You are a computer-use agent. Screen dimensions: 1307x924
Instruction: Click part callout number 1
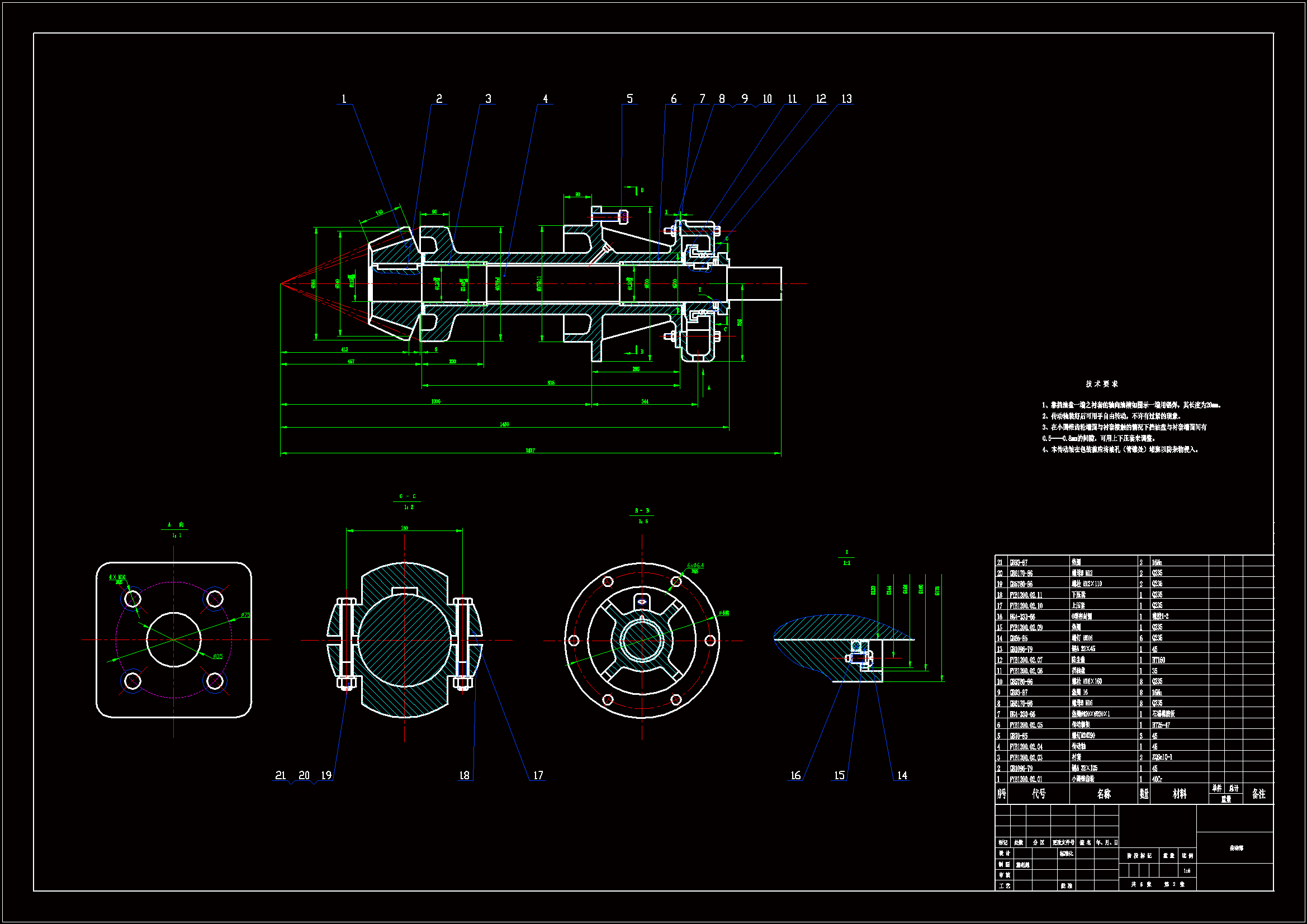point(344,99)
